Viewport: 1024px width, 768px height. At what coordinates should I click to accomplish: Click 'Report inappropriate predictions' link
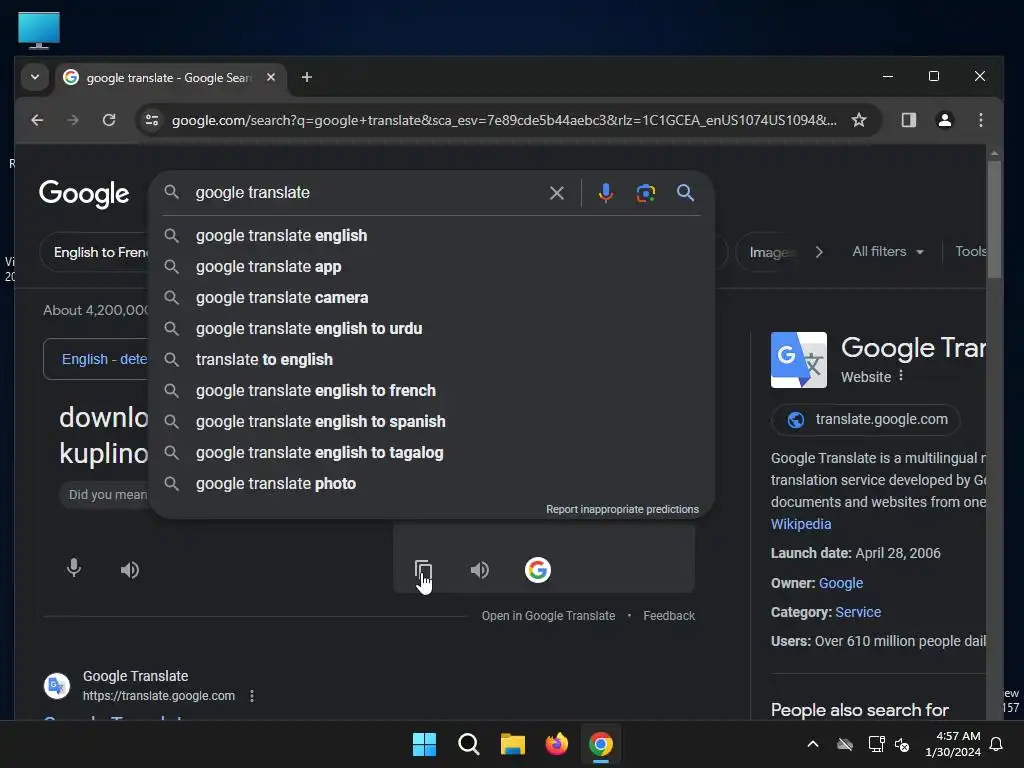click(x=622, y=509)
